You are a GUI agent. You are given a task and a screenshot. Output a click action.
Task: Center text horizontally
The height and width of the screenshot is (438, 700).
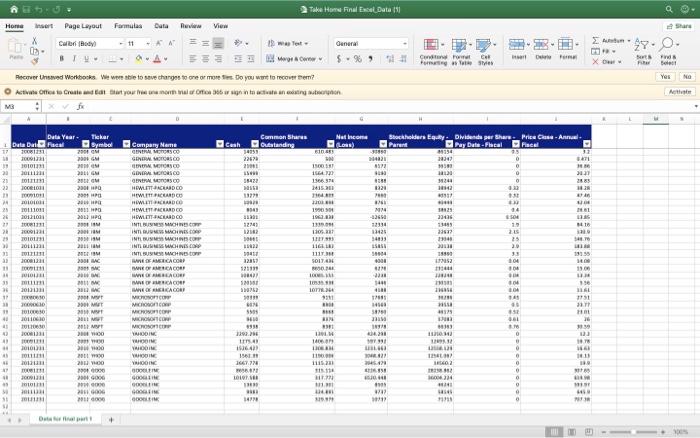tap(205, 58)
